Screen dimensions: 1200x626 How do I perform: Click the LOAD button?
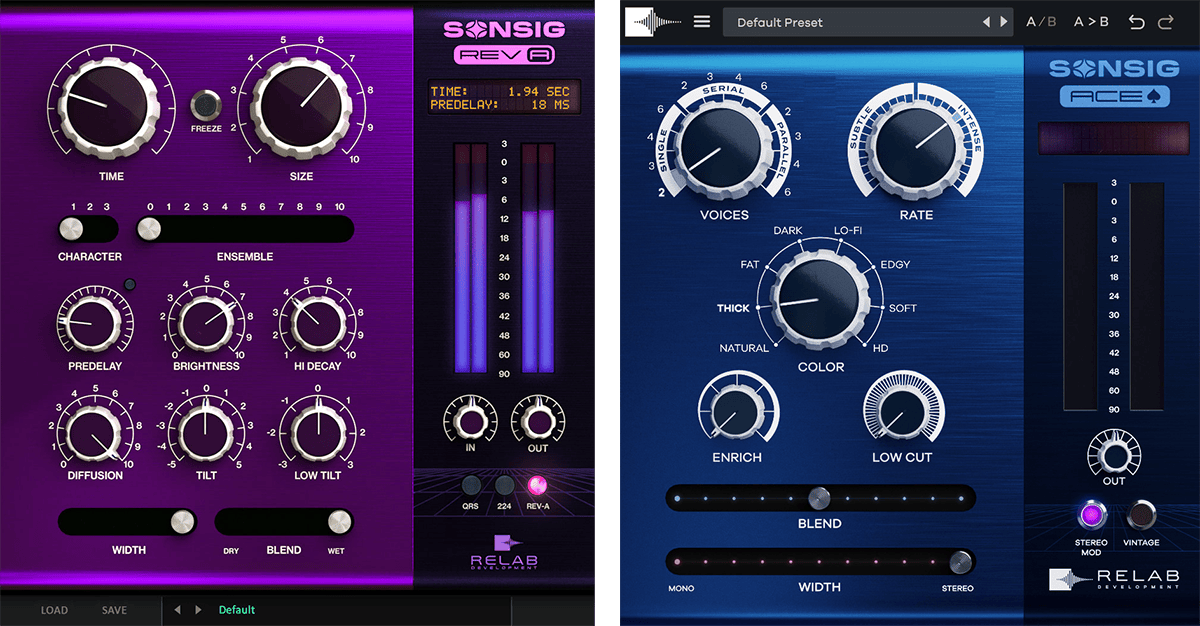click(x=55, y=609)
